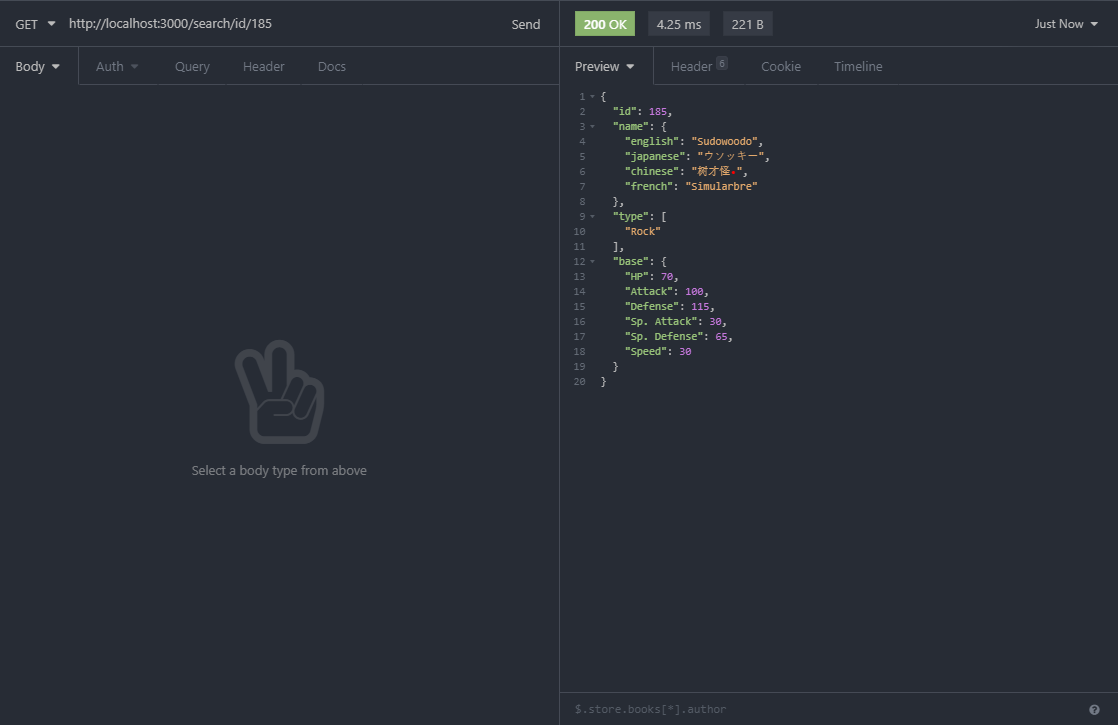Click the response filter JSONPath field
1118x725 pixels.
coord(824,709)
